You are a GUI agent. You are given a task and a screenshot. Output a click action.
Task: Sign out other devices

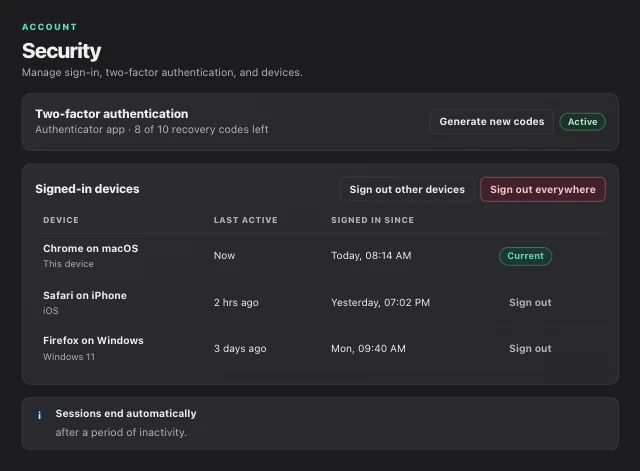tap(407, 189)
